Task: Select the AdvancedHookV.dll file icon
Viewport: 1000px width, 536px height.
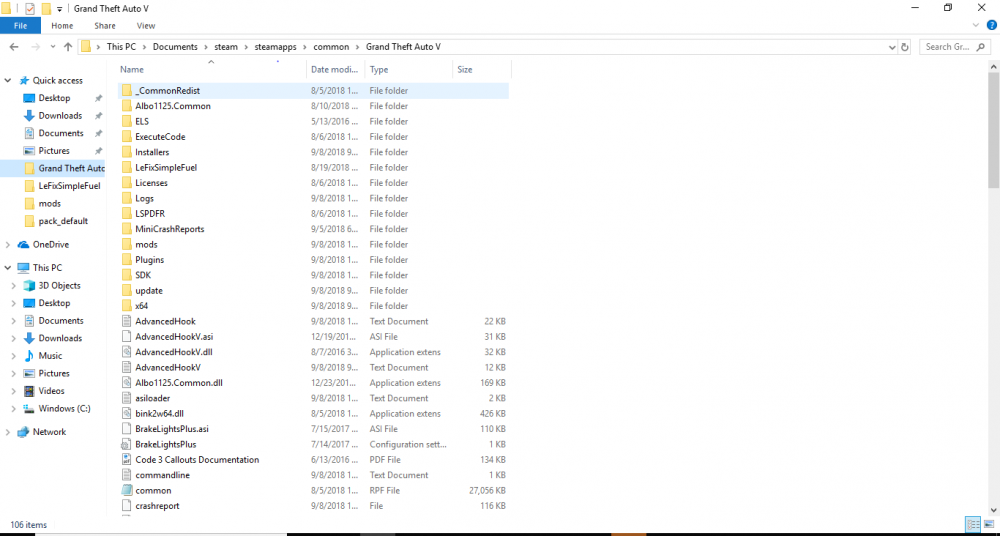Action: point(126,352)
